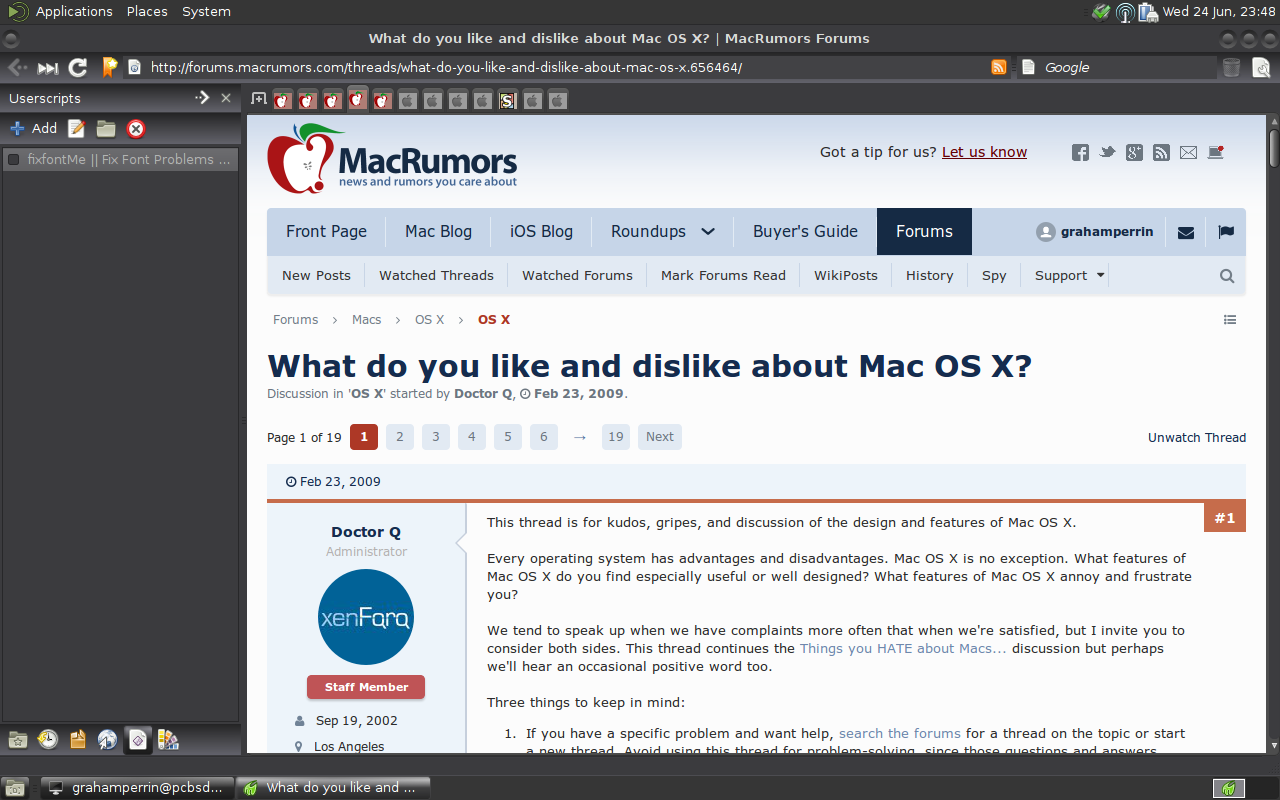1280x800 pixels.
Task: Click the post number #1 permalink
Action: point(1225,518)
